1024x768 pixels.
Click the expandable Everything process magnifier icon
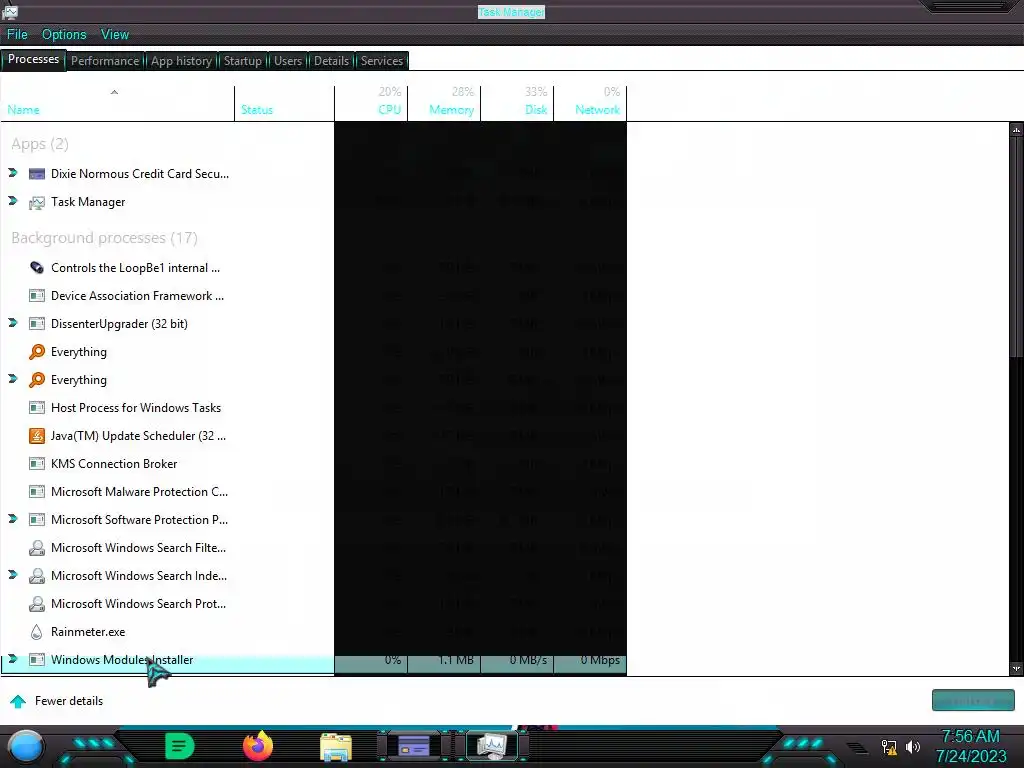(37, 380)
